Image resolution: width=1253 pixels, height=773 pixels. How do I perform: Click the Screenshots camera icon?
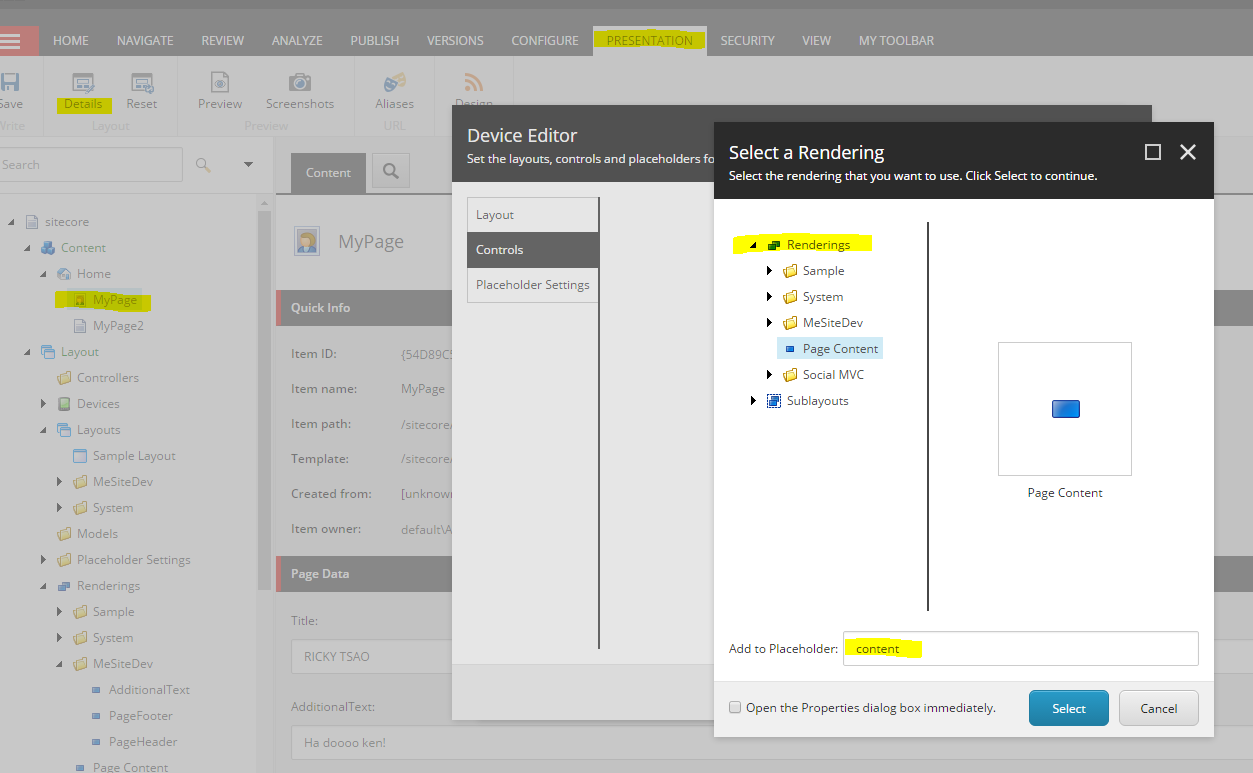[300, 84]
